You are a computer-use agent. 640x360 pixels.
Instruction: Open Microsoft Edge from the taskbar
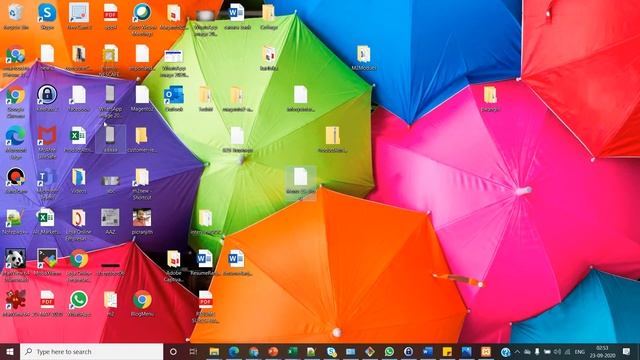pyautogui.click(x=233, y=351)
